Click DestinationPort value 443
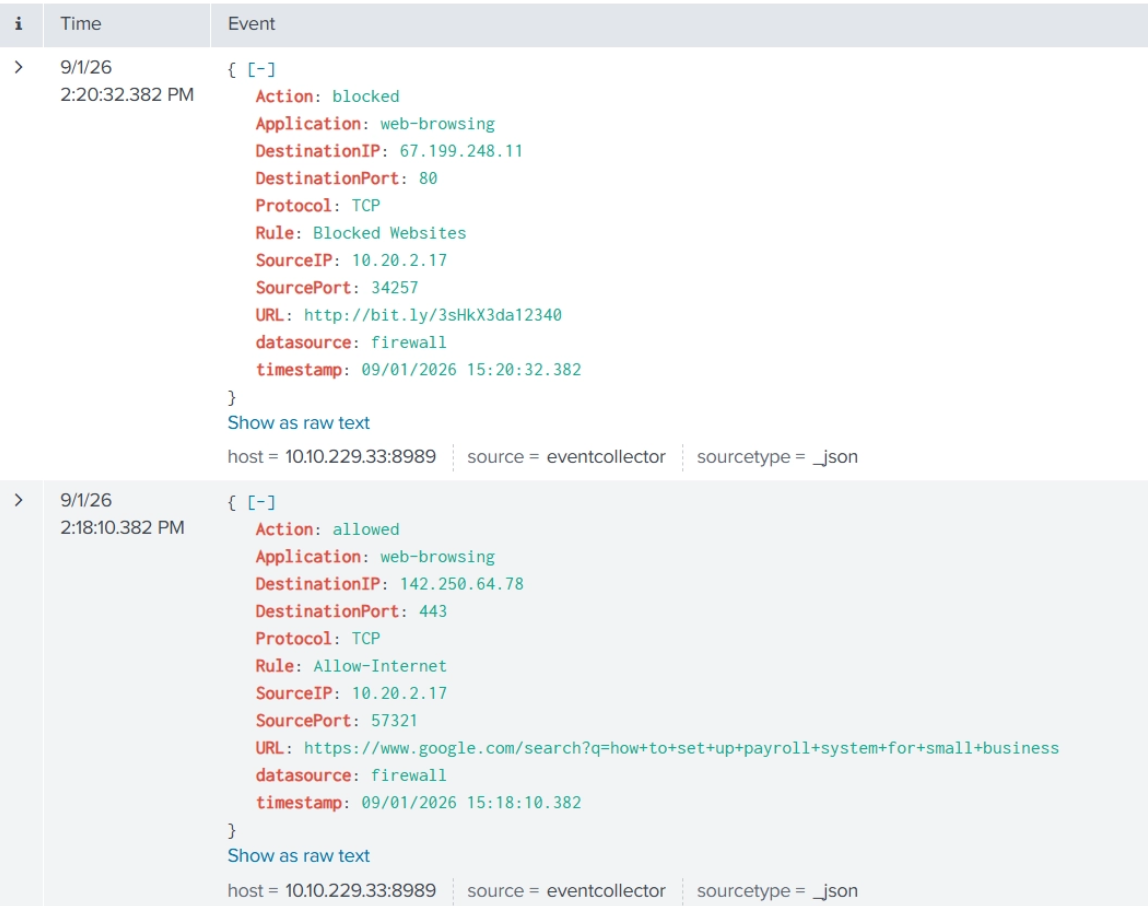This screenshot has width=1148, height=906. click(x=433, y=612)
